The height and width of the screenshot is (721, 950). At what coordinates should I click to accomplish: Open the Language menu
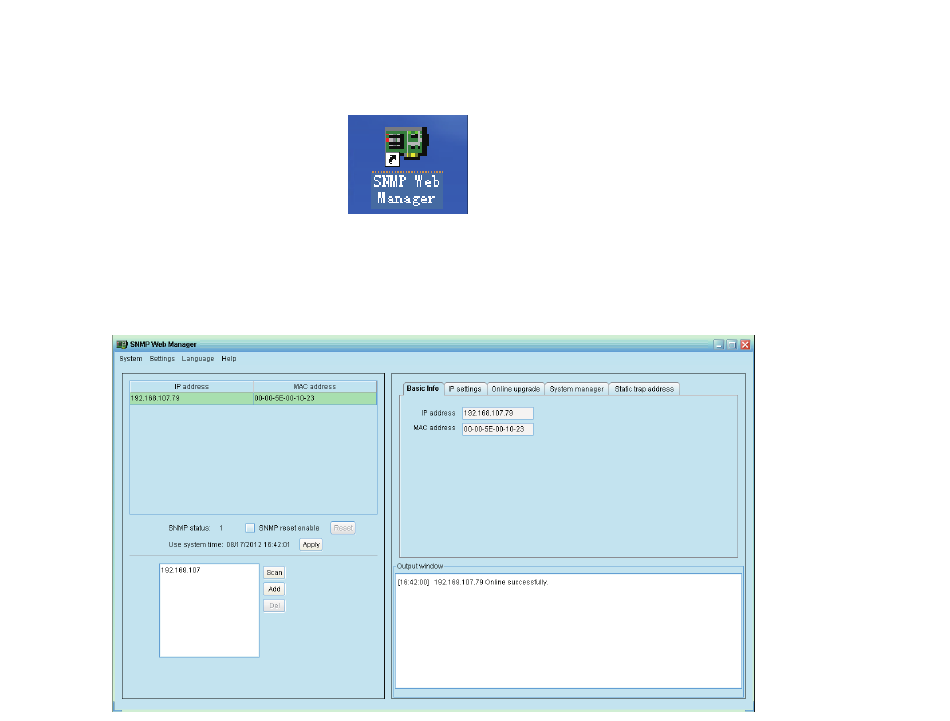(x=198, y=359)
